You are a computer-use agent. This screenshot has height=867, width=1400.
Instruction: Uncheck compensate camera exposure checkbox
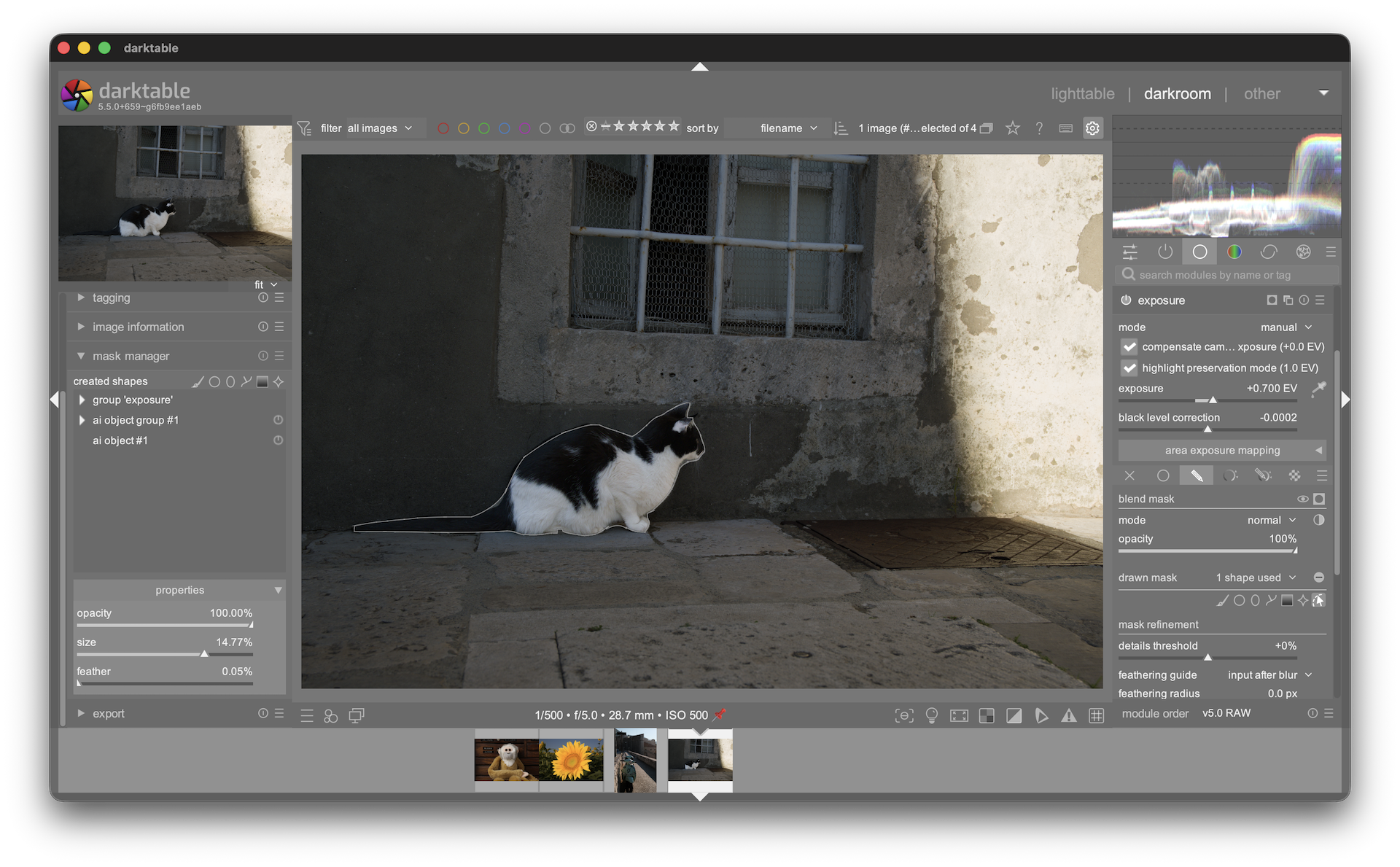pos(1129,347)
